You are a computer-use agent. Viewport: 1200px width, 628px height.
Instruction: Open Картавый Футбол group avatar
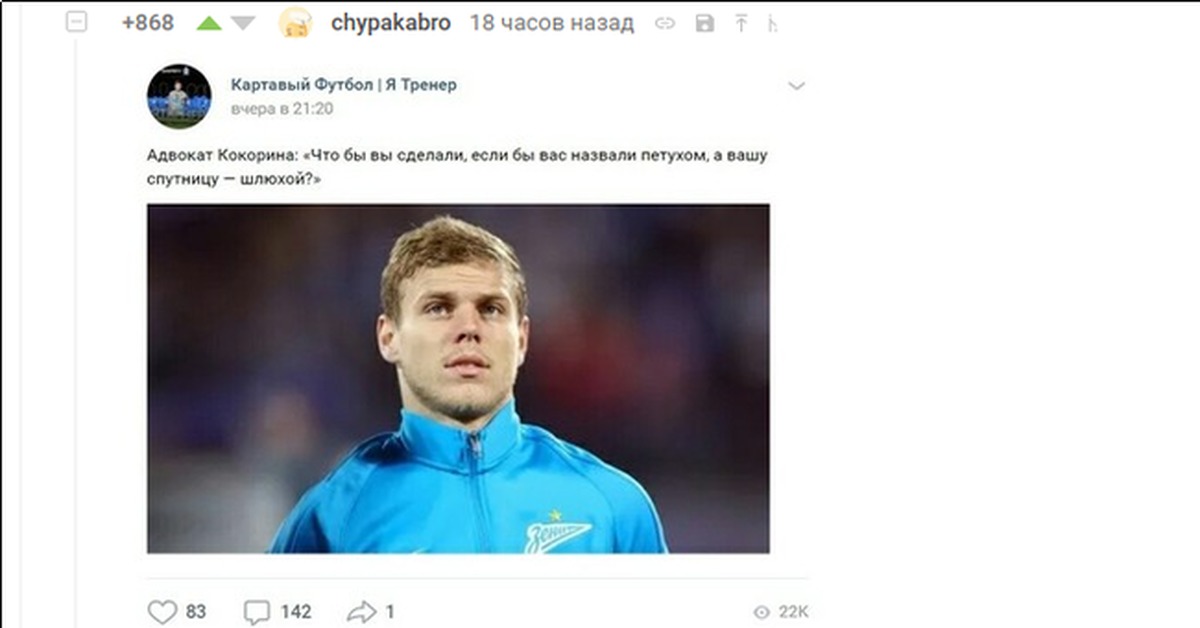click(179, 96)
